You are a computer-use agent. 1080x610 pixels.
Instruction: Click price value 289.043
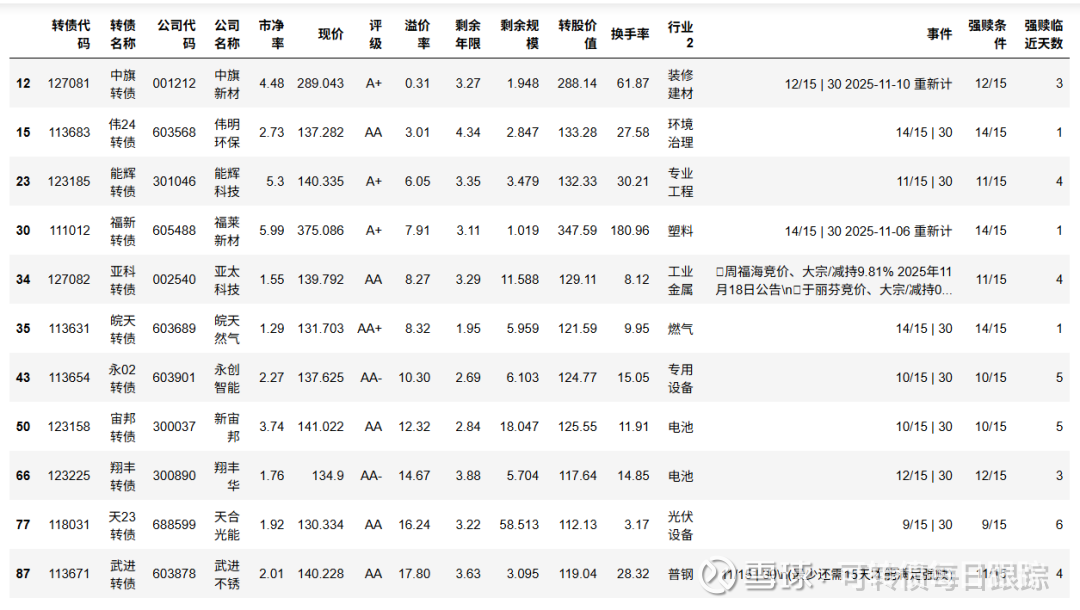pyautogui.click(x=320, y=83)
